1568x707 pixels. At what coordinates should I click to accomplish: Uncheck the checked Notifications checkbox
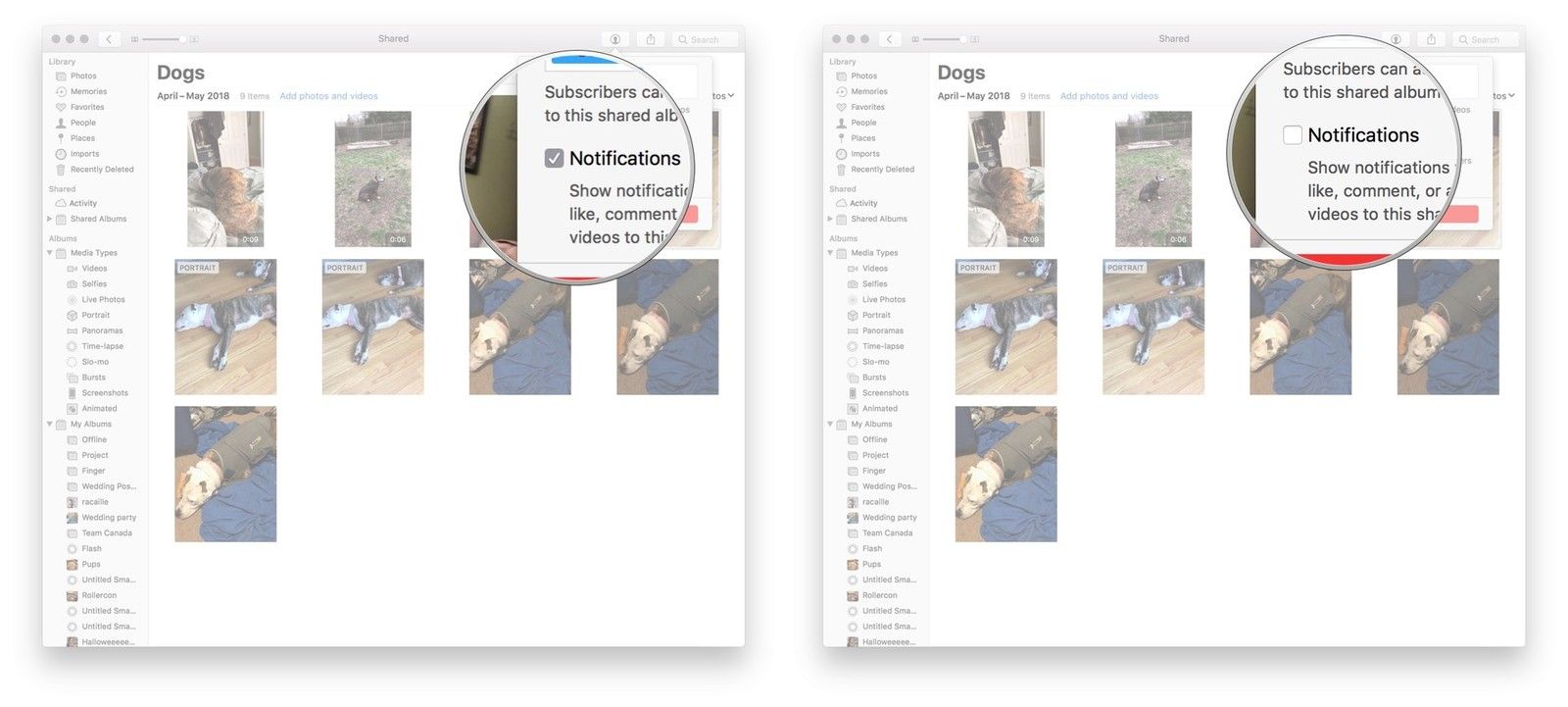[555, 159]
